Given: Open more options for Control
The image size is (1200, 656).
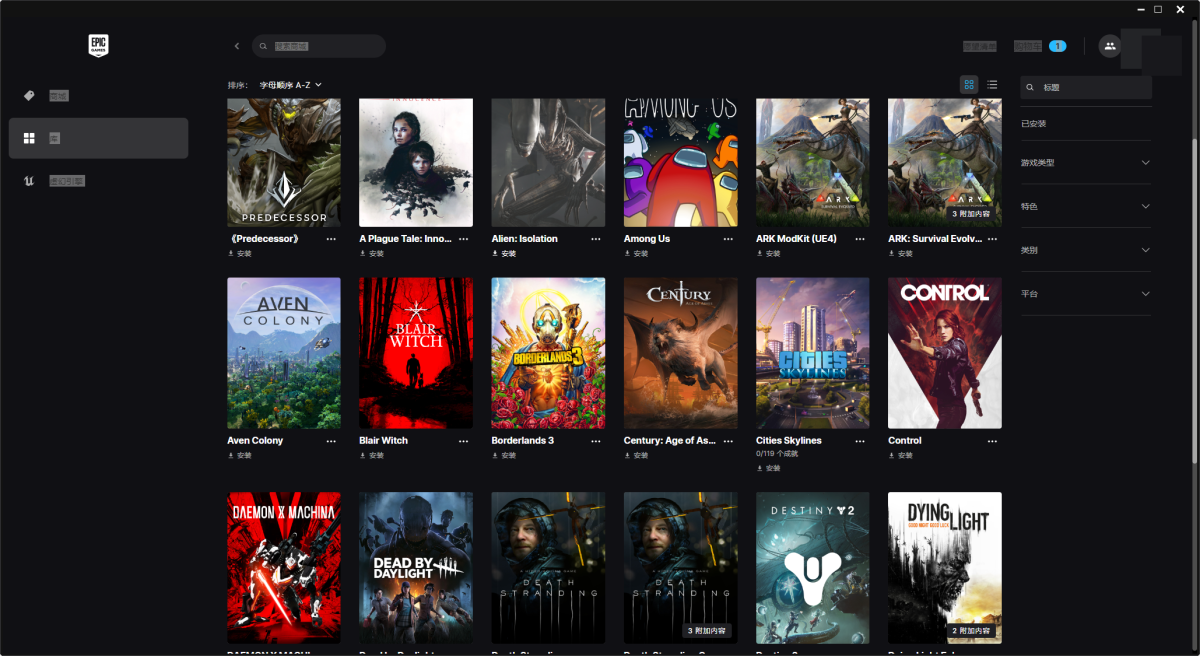Looking at the screenshot, I should click(992, 441).
